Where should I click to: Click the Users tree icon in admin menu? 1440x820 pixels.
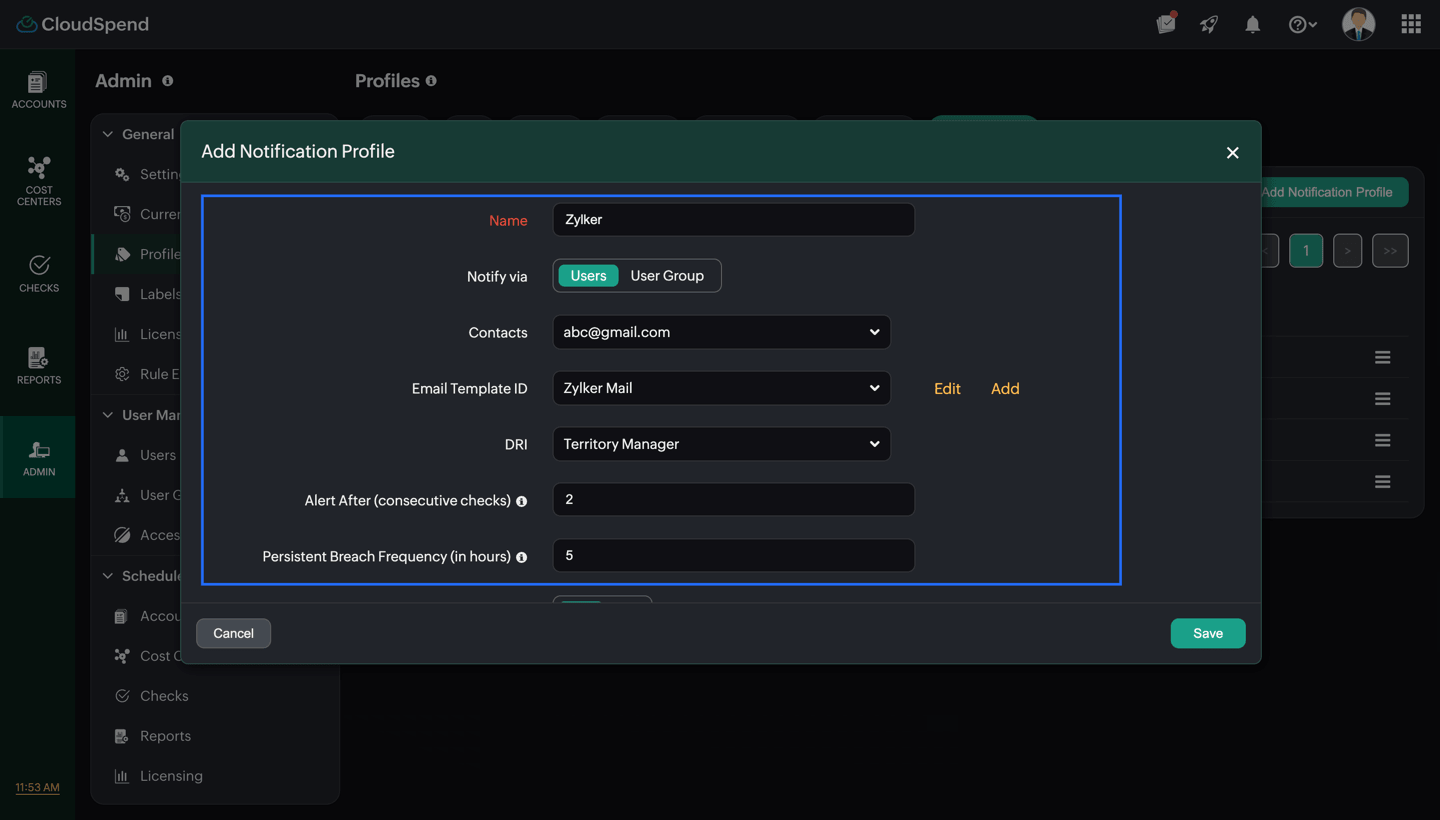pos(122,495)
